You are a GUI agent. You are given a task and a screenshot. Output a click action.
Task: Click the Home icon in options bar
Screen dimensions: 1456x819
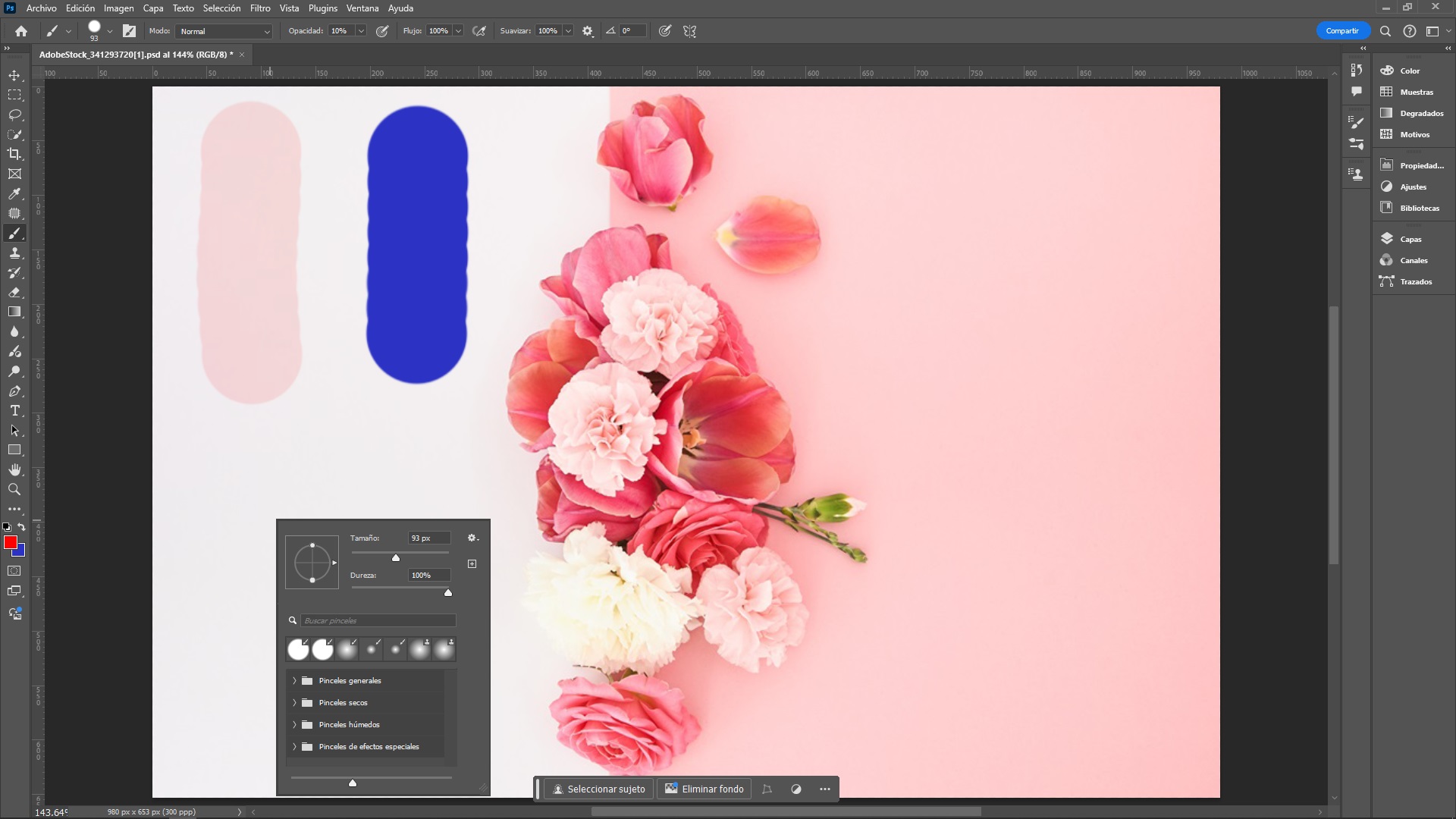click(21, 31)
